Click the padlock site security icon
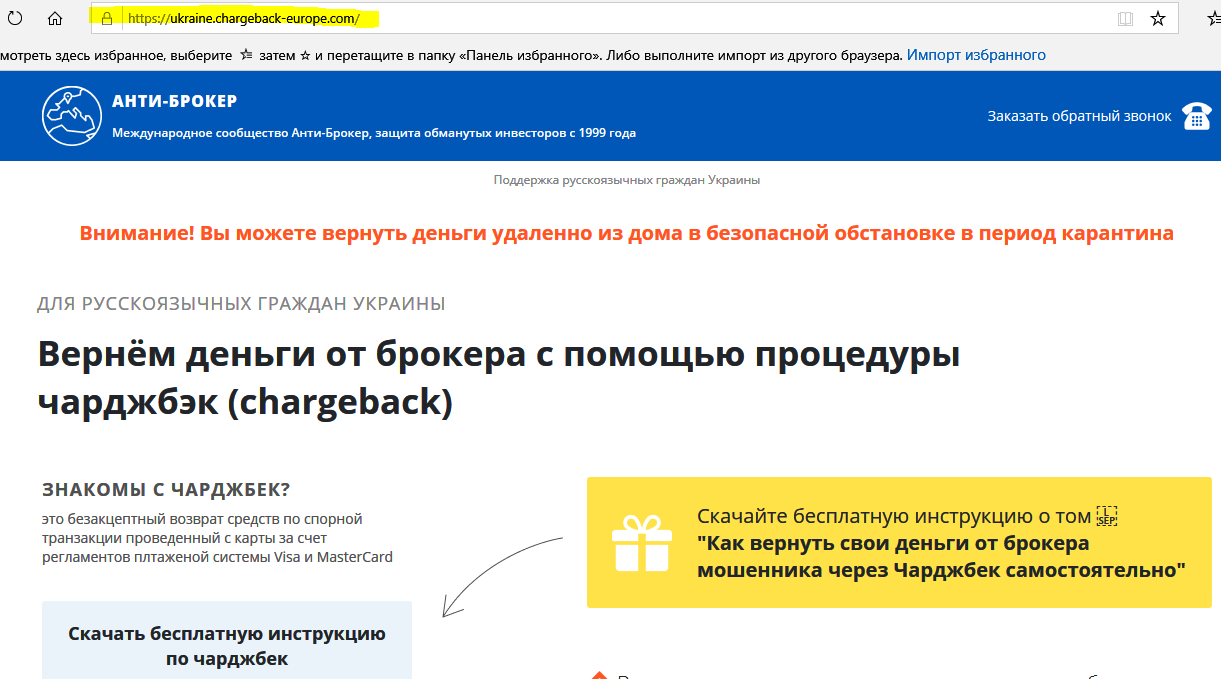The image size is (1221, 679). (x=107, y=18)
